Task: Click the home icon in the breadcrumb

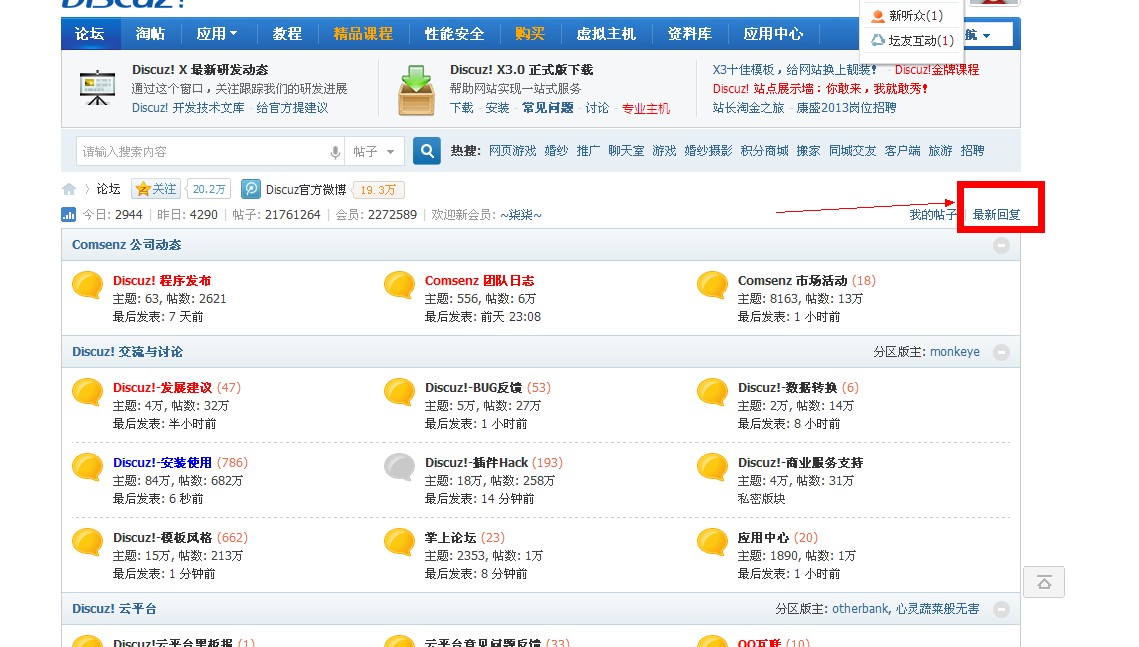Action: (x=69, y=188)
